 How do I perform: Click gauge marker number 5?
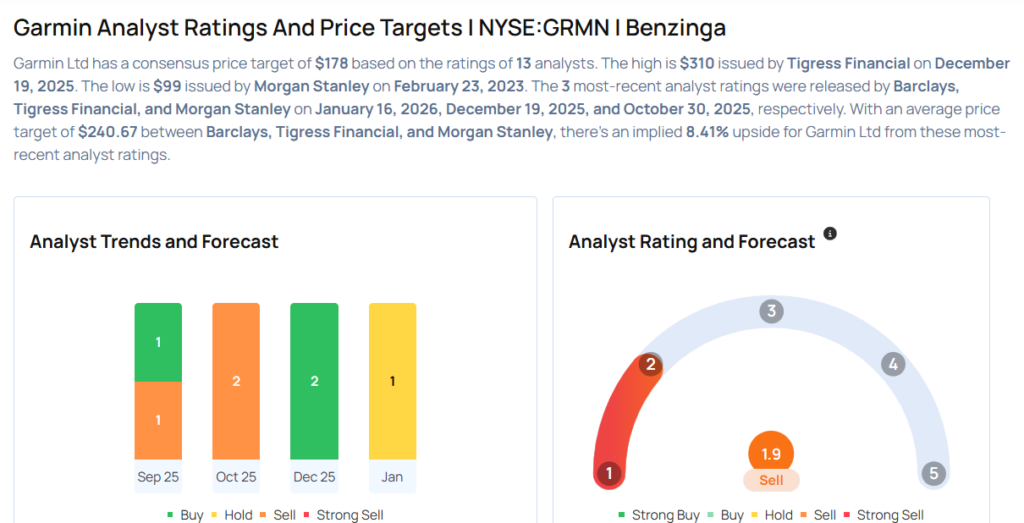934,473
